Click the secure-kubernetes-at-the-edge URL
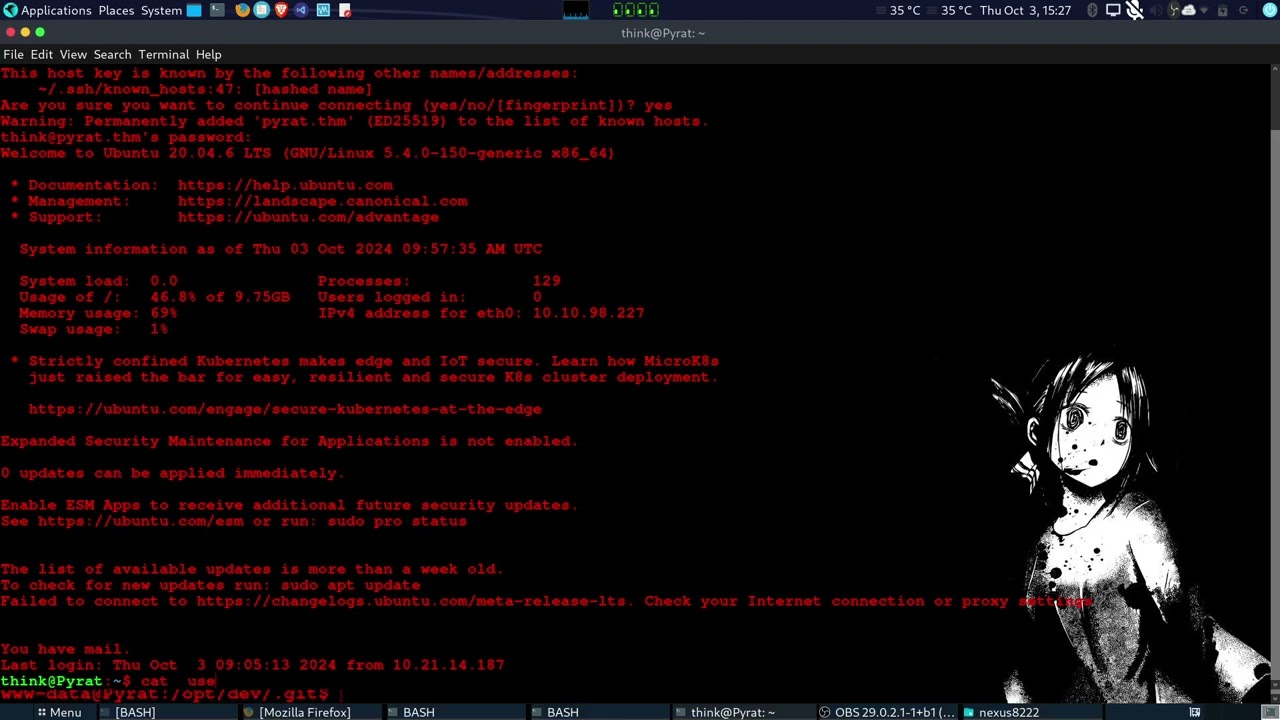1280x720 pixels. pyautogui.click(x=285, y=409)
